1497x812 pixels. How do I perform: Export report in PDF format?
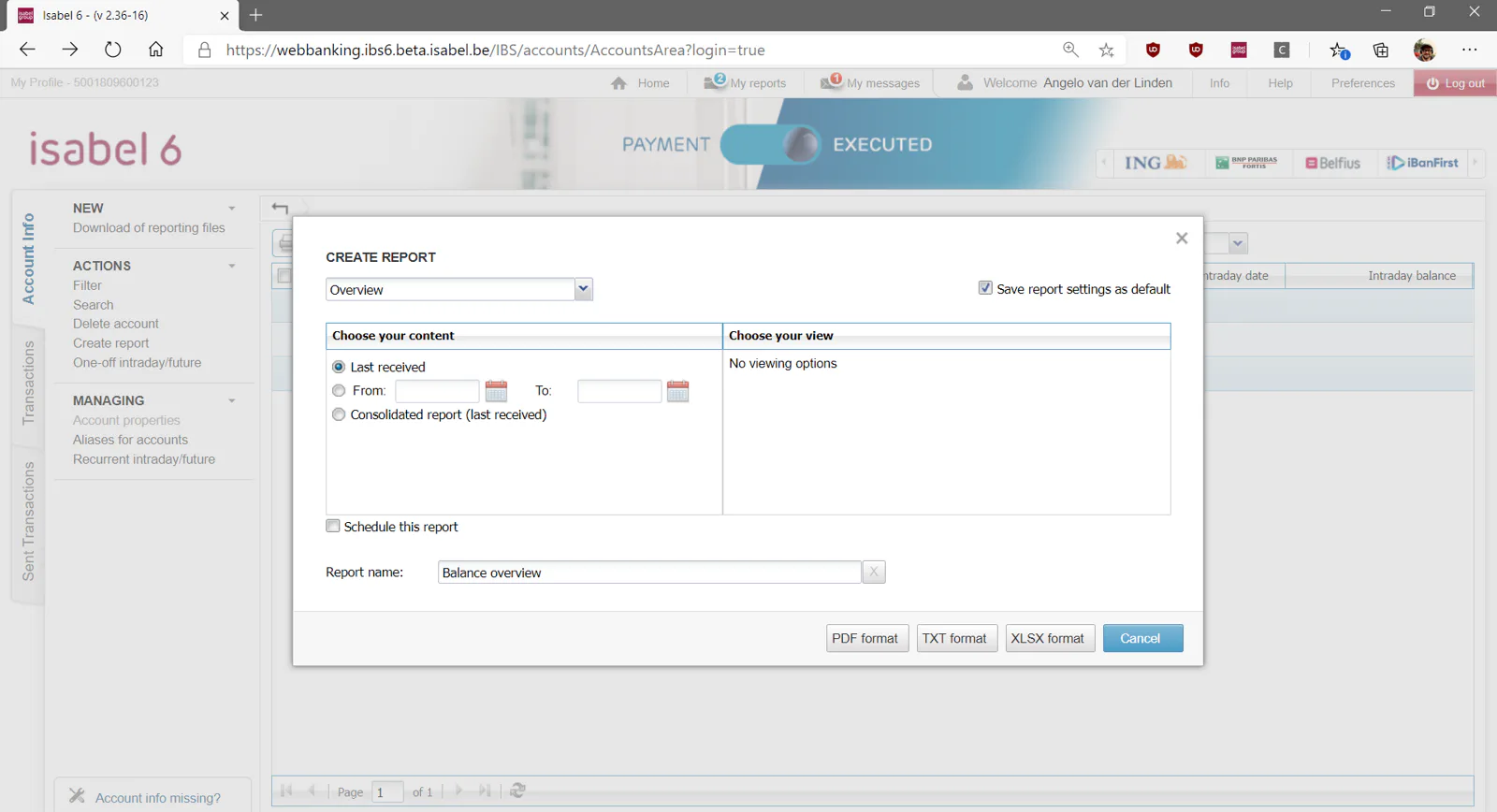coord(865,638)
